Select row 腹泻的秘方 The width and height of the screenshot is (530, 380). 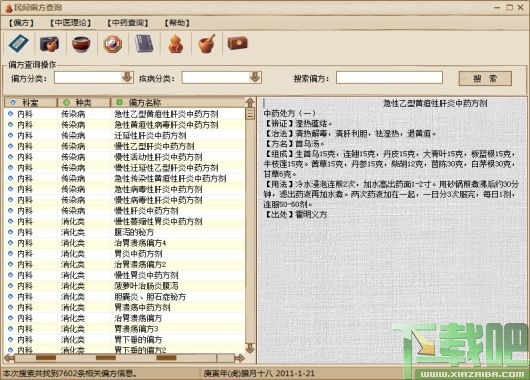pos(124,232)
